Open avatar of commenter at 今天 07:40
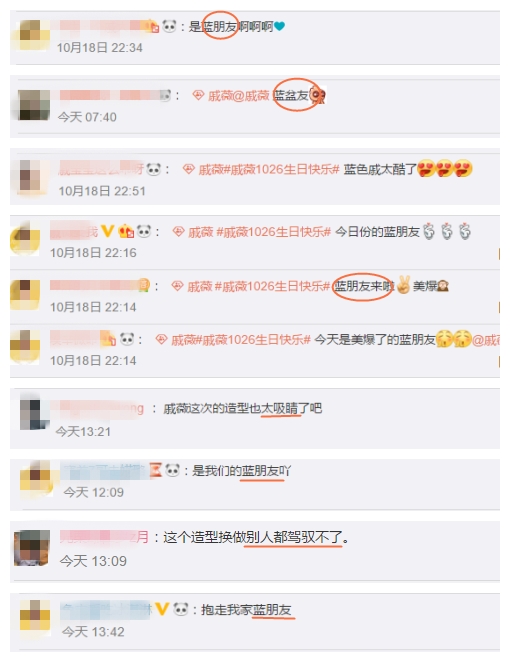 (x=34, y=105)
